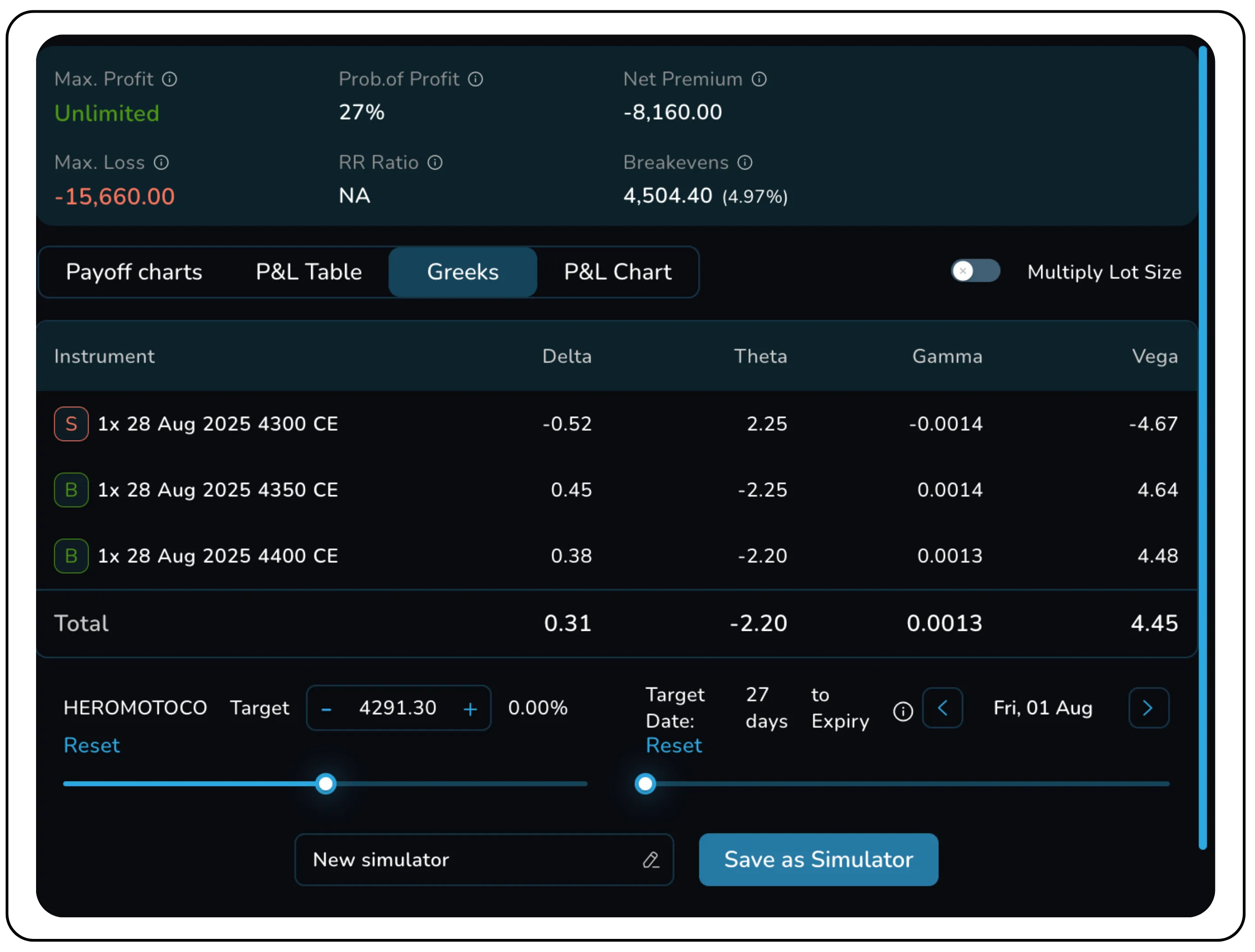Click the left chevron before Fri, 01 Aug

[942, 708]
